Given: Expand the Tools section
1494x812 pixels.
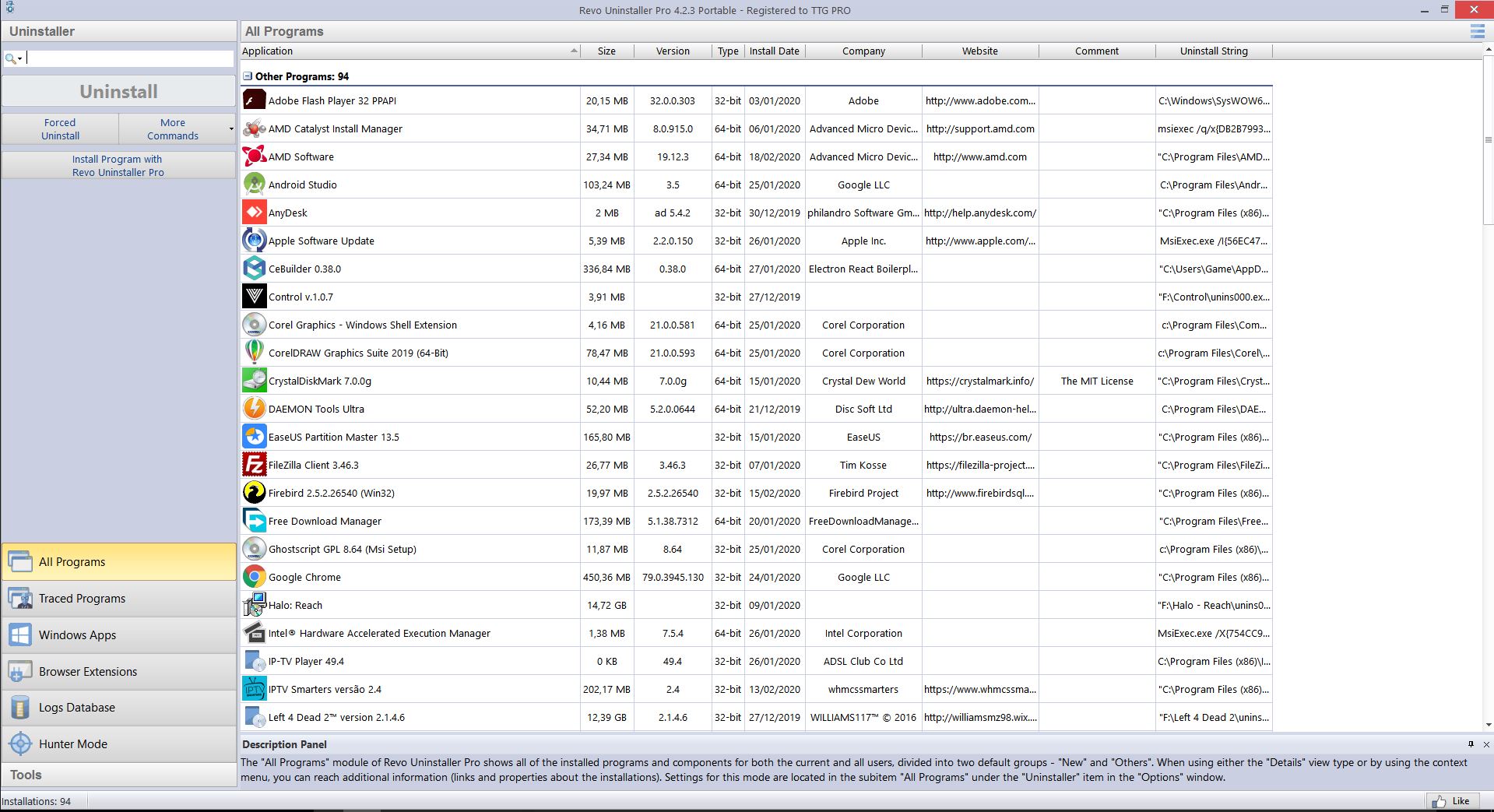Looking at the screenshot, I should 119,775.
